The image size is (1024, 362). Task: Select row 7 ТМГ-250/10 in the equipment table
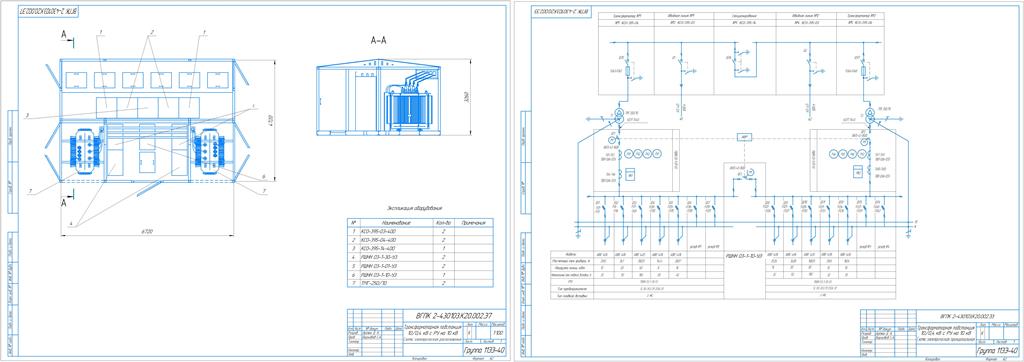coord(420,284)
